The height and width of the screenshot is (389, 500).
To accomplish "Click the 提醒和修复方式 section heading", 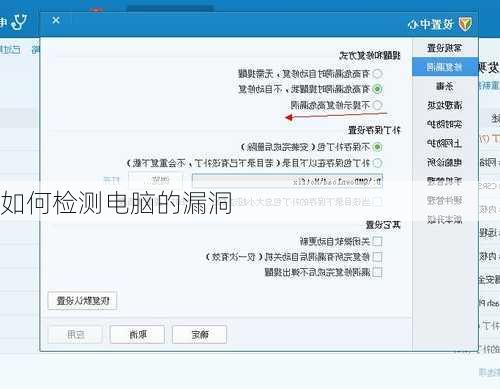I will pos(370,56).
